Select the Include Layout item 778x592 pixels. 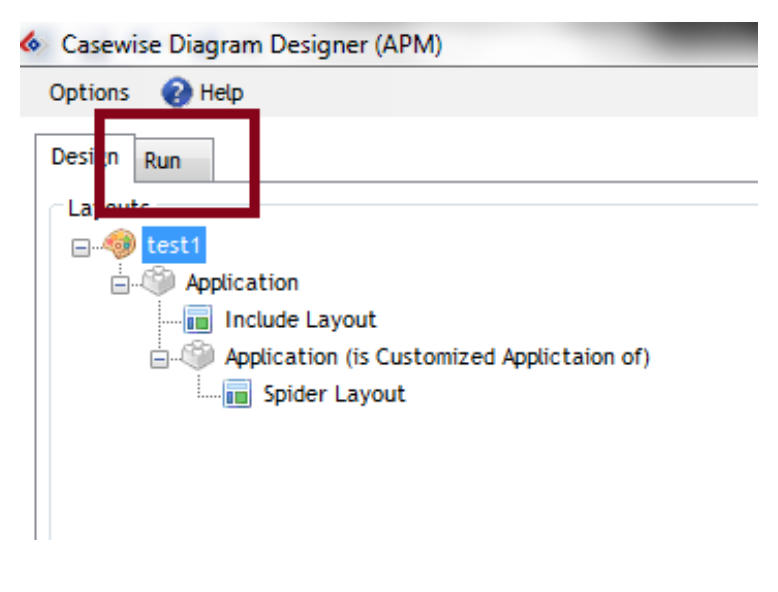tap(300, 320)
